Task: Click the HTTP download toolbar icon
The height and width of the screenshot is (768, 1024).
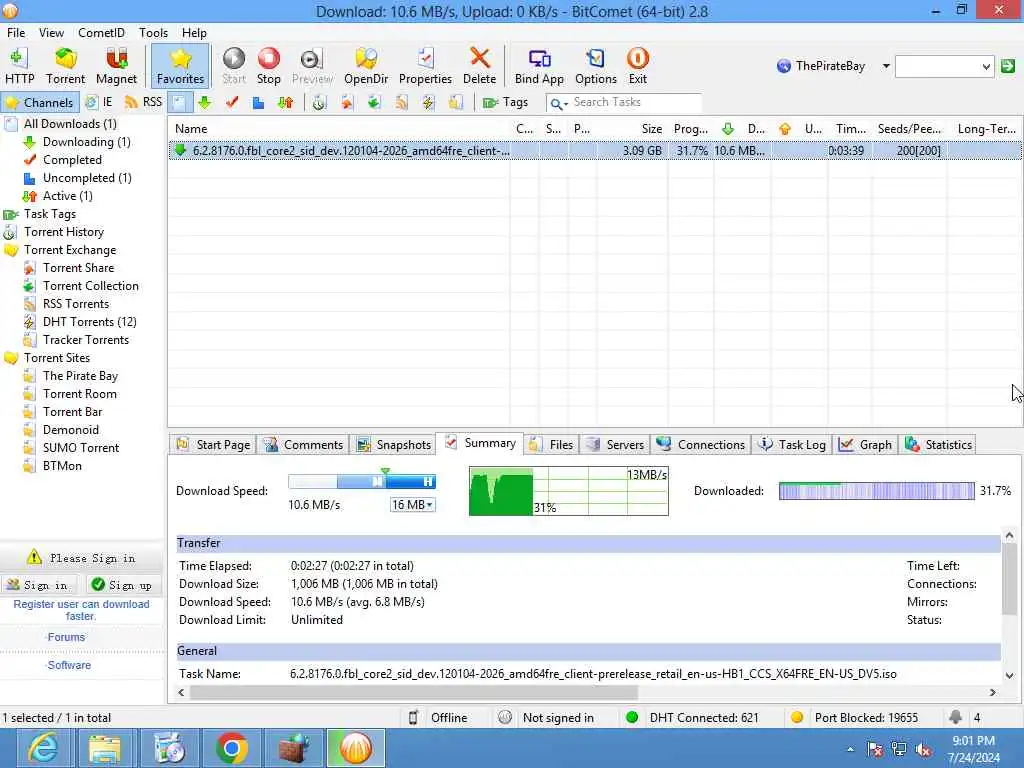Action: coord(19,66)
